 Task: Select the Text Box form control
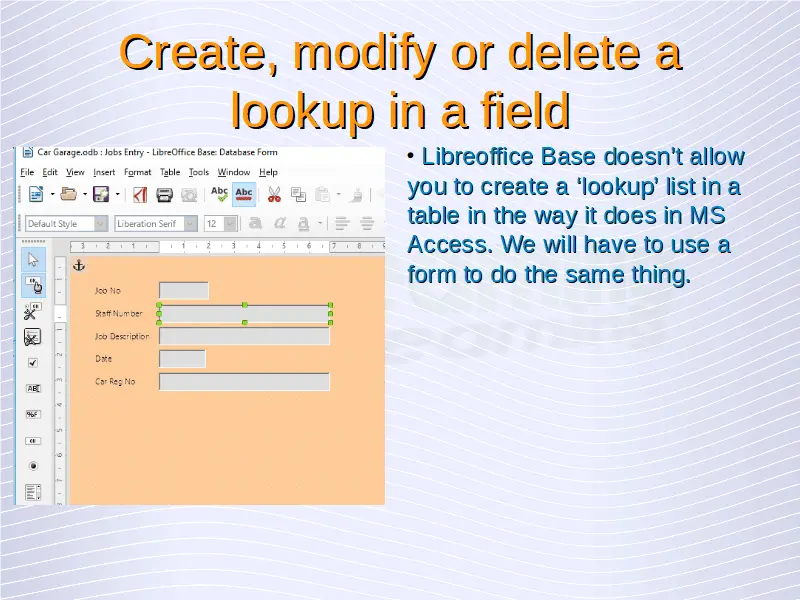tap(33, 388)
